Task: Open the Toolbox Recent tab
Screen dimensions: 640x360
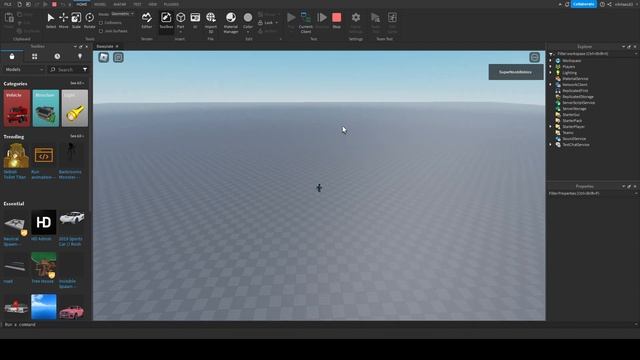Action: coord(57,56)
